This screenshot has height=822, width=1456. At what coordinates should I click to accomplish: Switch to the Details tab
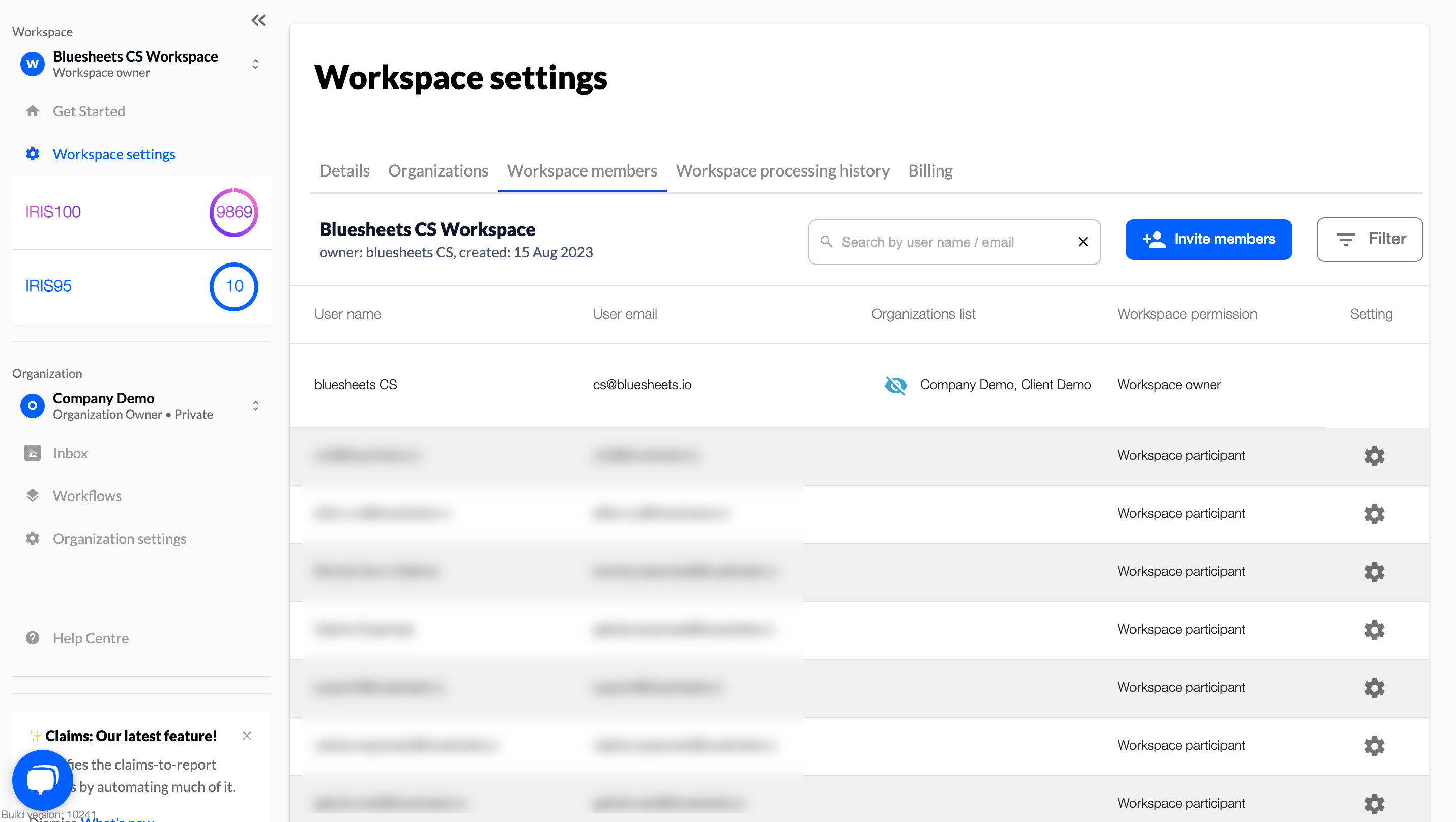click(344, 170)
